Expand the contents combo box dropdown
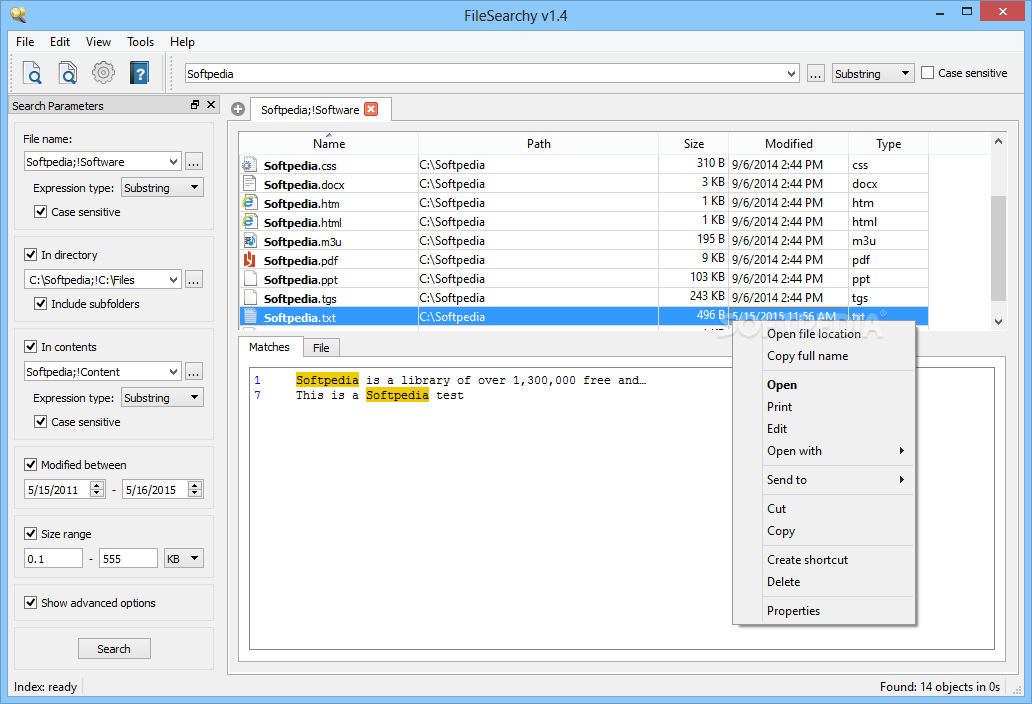The height and width of the screenshot is (704, 1032). (x=173, y=372)
